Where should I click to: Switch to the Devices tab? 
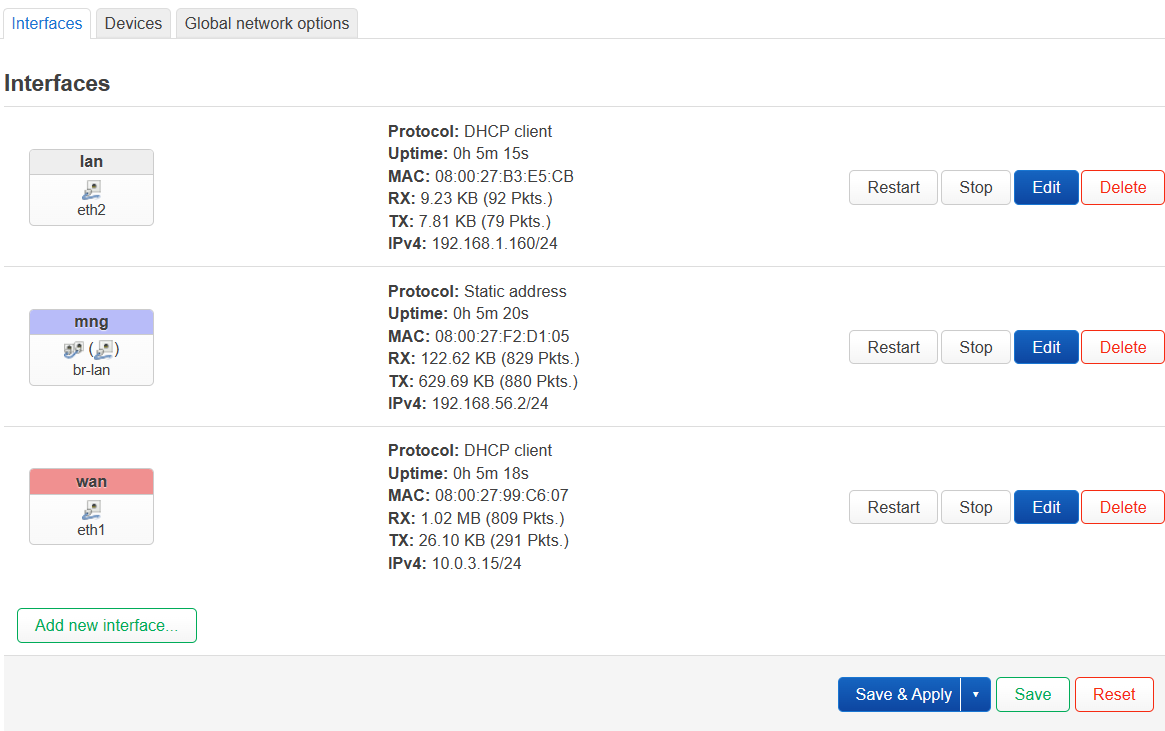(133, 23)
